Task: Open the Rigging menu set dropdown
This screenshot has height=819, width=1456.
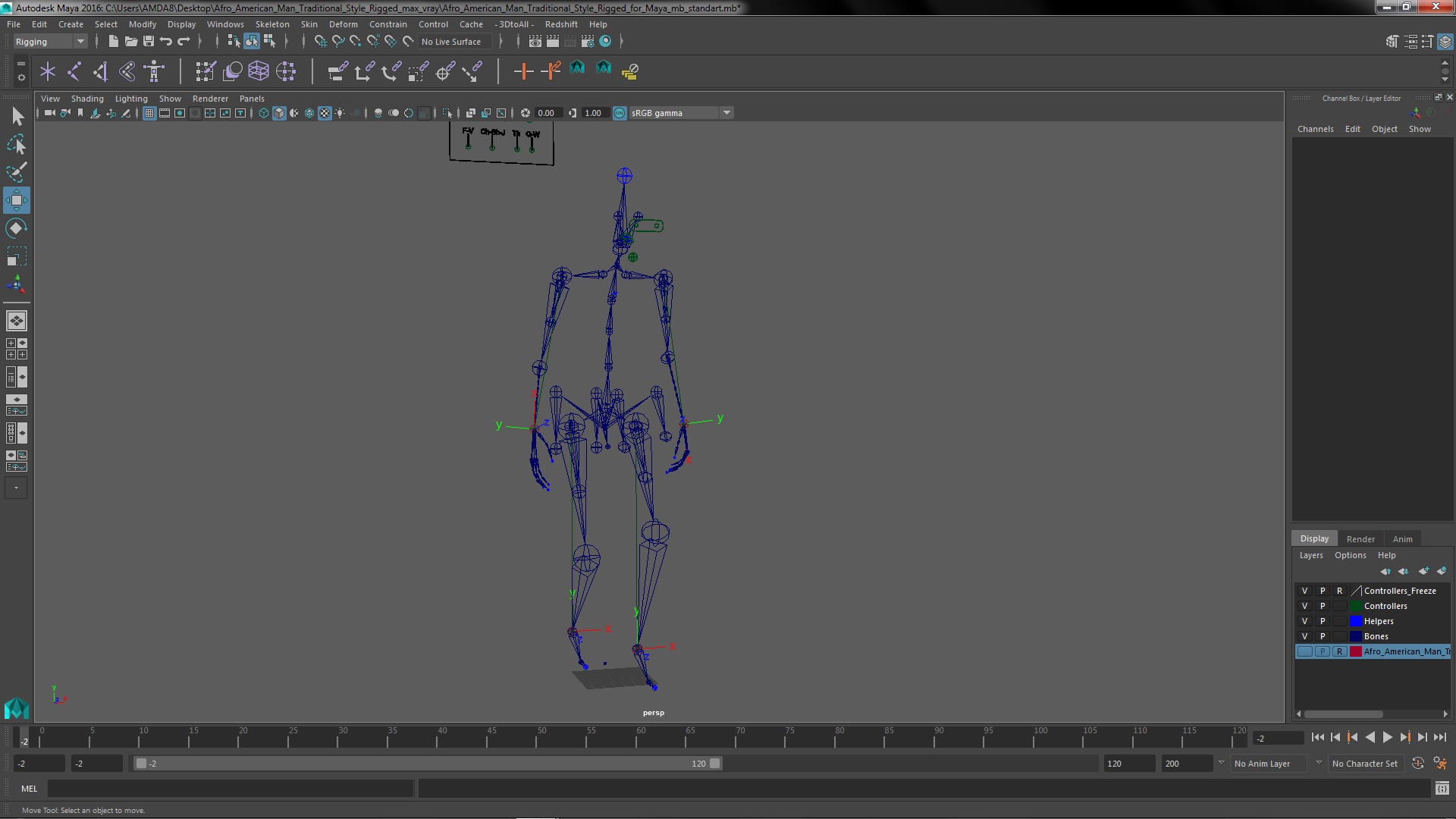Action: click(x=80, y=42)
